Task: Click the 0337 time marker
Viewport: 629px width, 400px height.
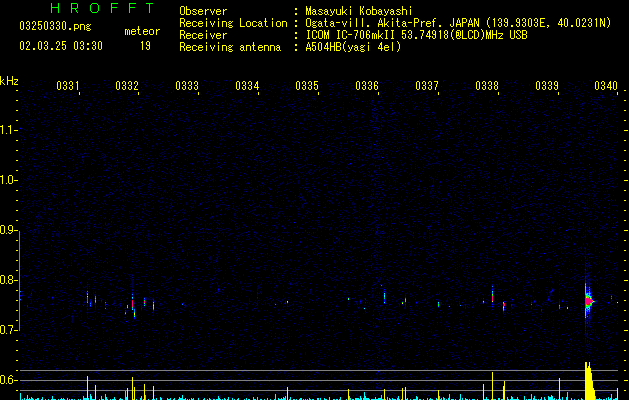Action: point(427,86)
